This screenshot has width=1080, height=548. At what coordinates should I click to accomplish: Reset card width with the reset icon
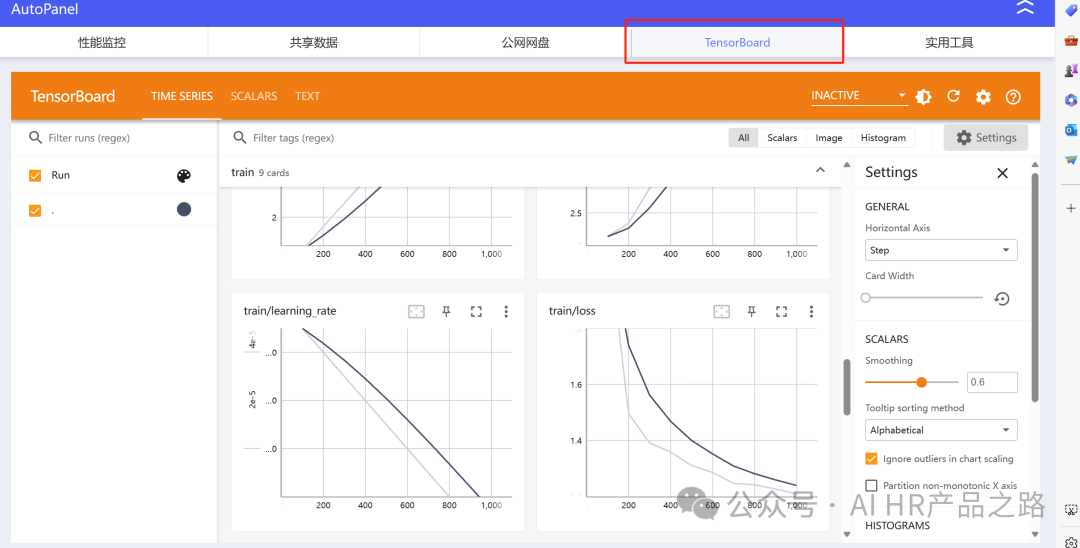point(1001,298)
